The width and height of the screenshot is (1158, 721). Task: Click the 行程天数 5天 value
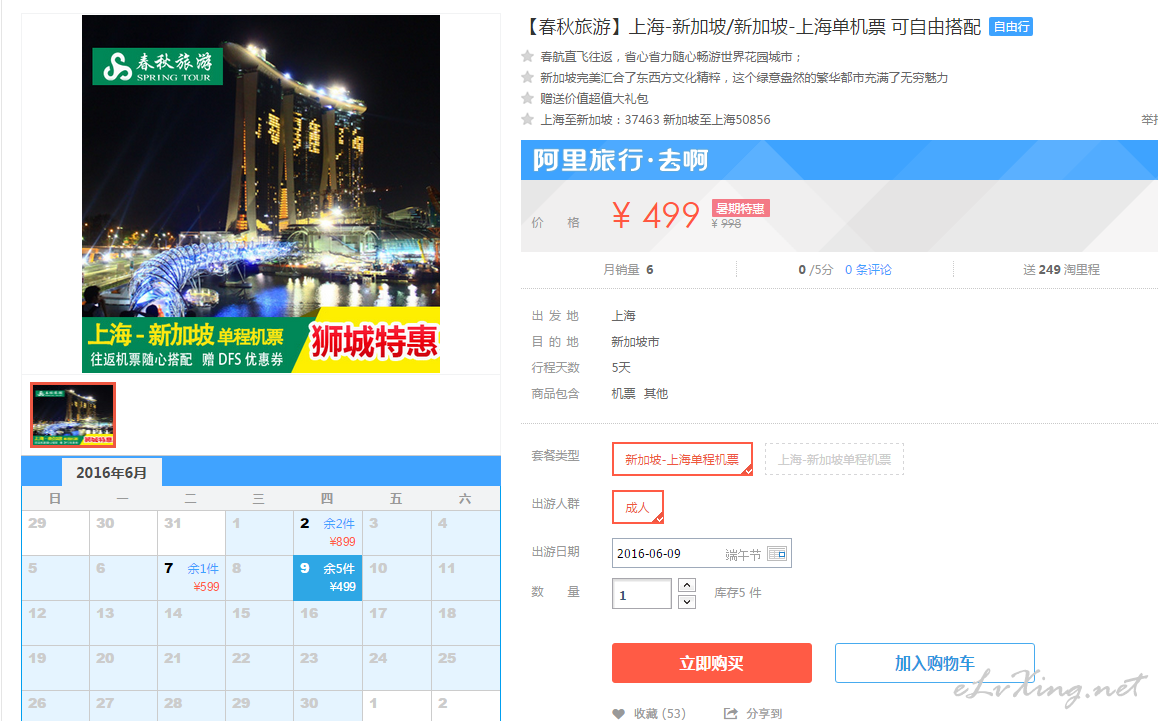coord(621,367)
